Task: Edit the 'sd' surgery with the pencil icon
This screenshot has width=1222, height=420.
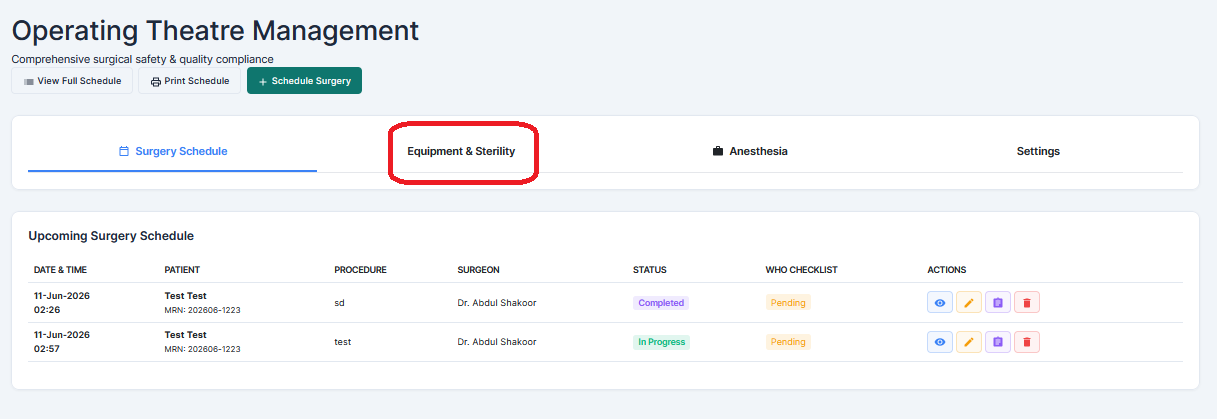Action: point(969,303)
